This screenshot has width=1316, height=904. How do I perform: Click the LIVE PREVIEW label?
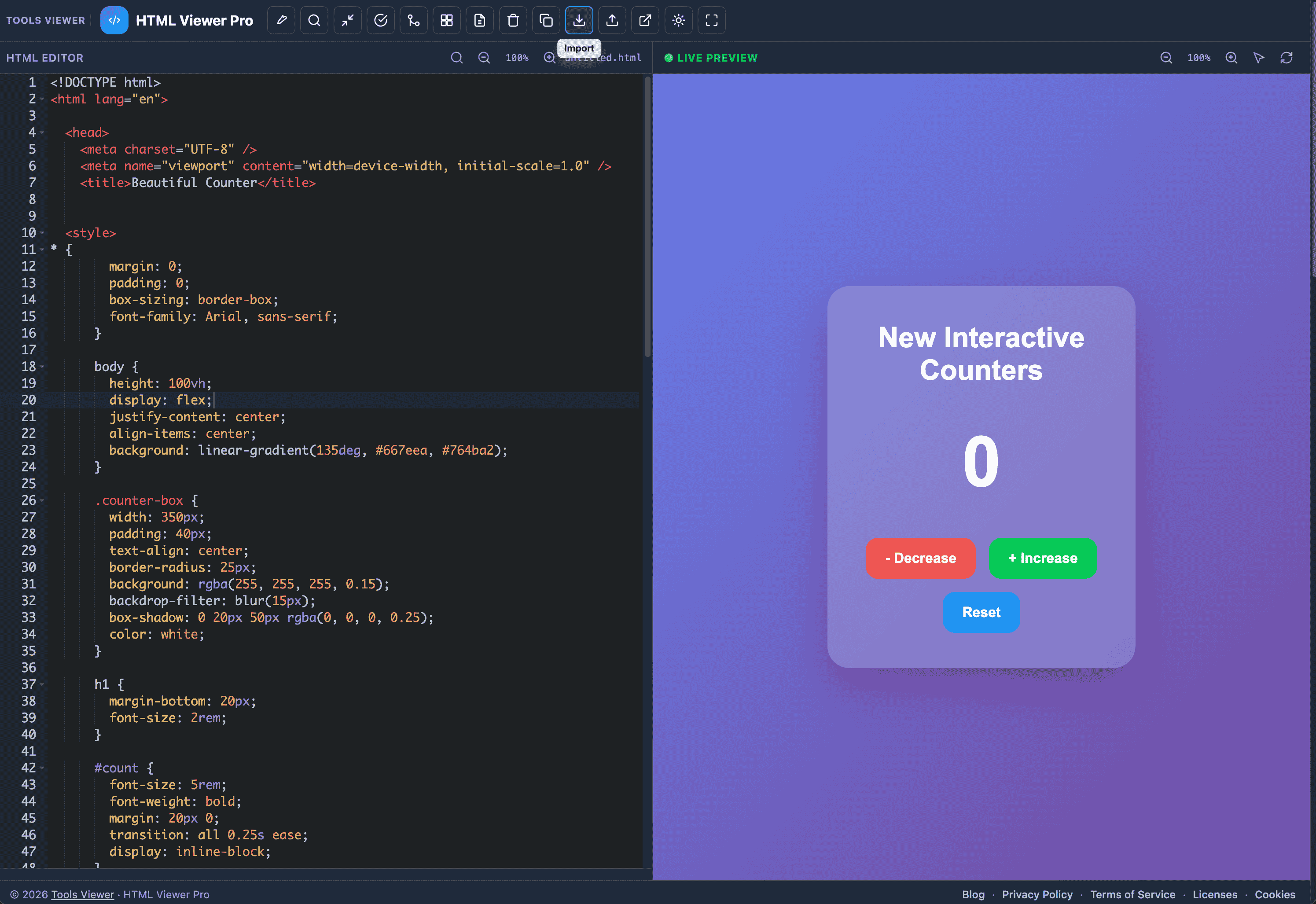click(x=717, y=58)
